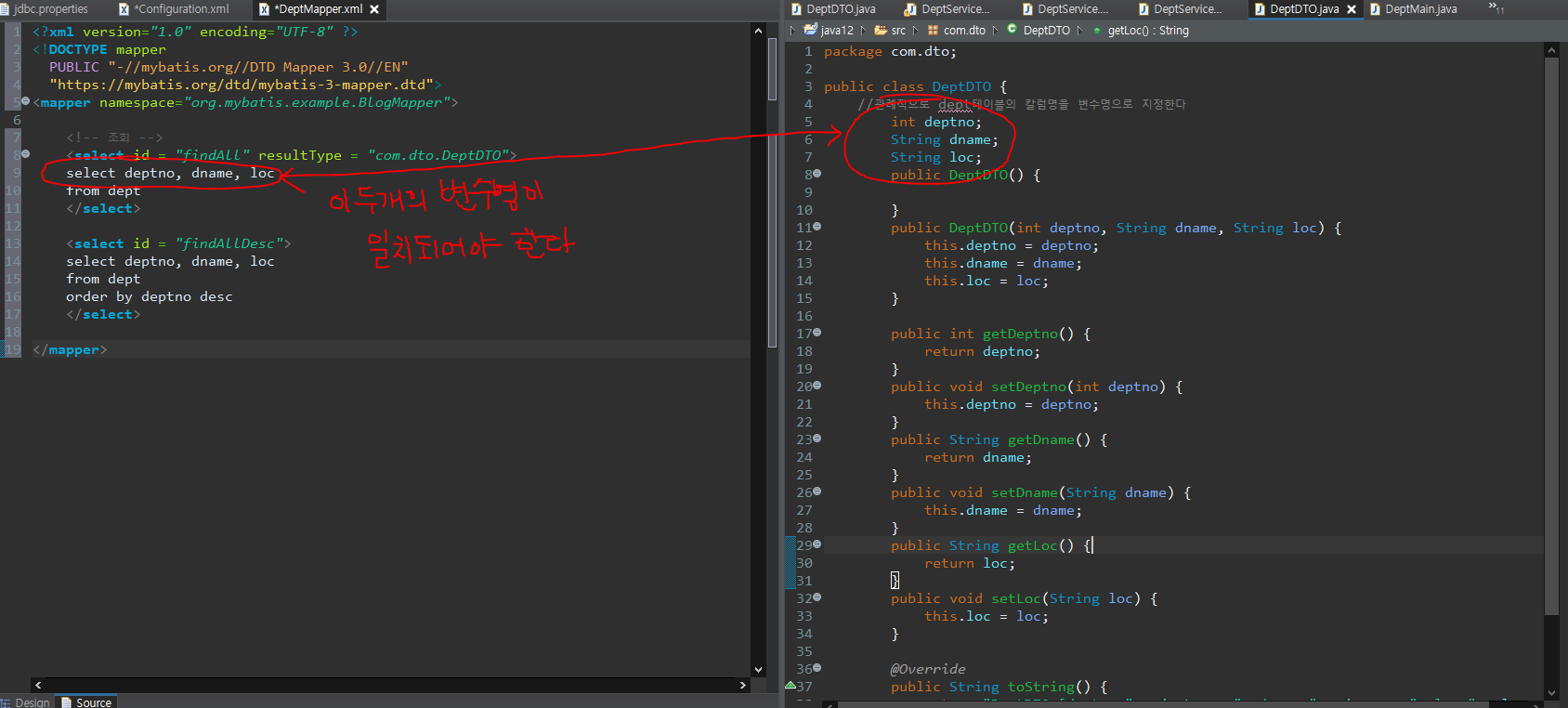Click the XML file icon on DeptMapper.xml tab
The width and height of the screenshot is (1568, 708).
click(265, 9)
